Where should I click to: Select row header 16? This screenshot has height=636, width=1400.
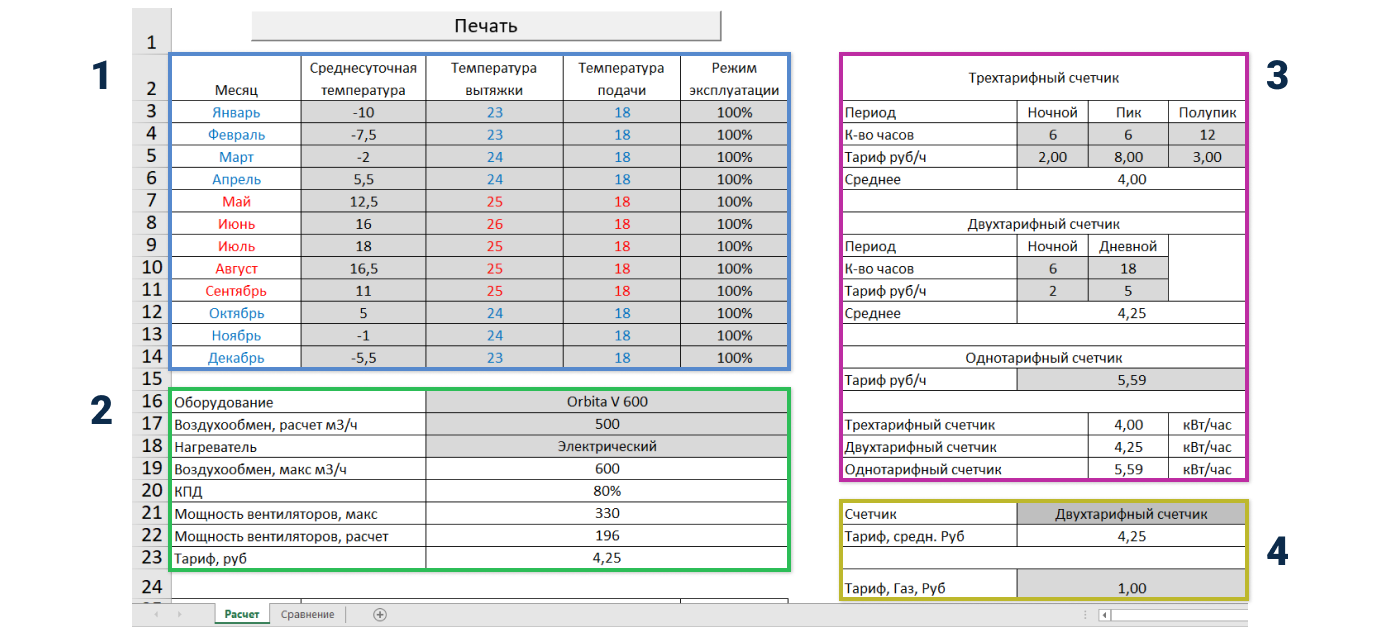click(151, 402)
